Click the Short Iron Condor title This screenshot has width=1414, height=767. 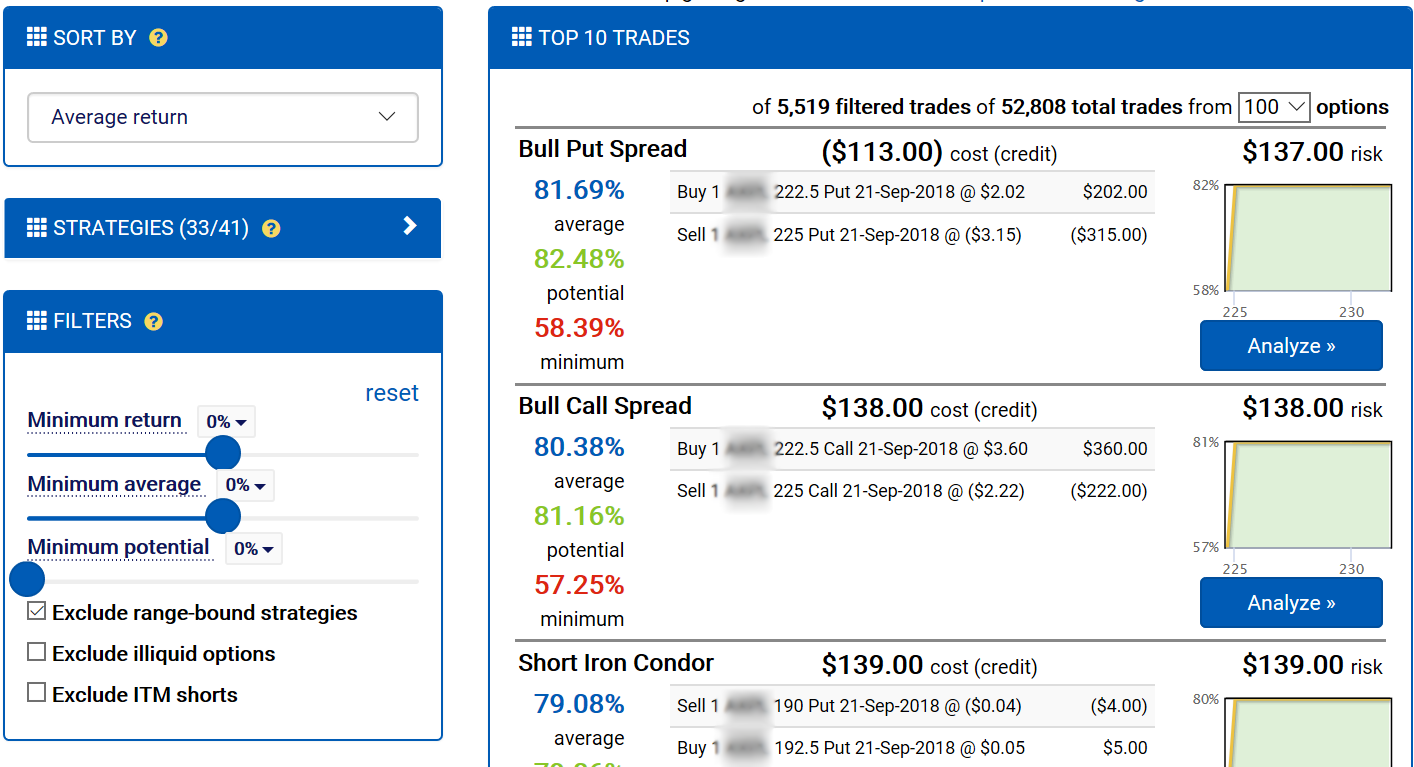click(616, 663)
